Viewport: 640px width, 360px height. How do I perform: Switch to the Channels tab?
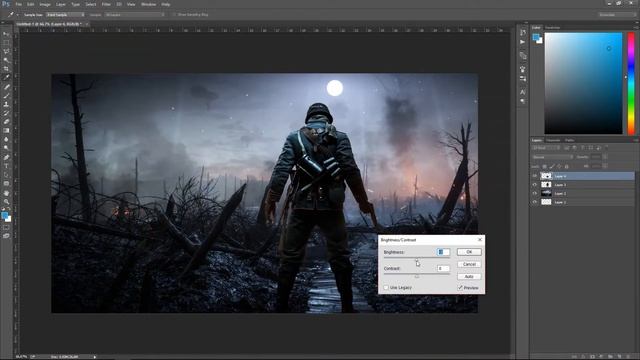coord(553,140)
